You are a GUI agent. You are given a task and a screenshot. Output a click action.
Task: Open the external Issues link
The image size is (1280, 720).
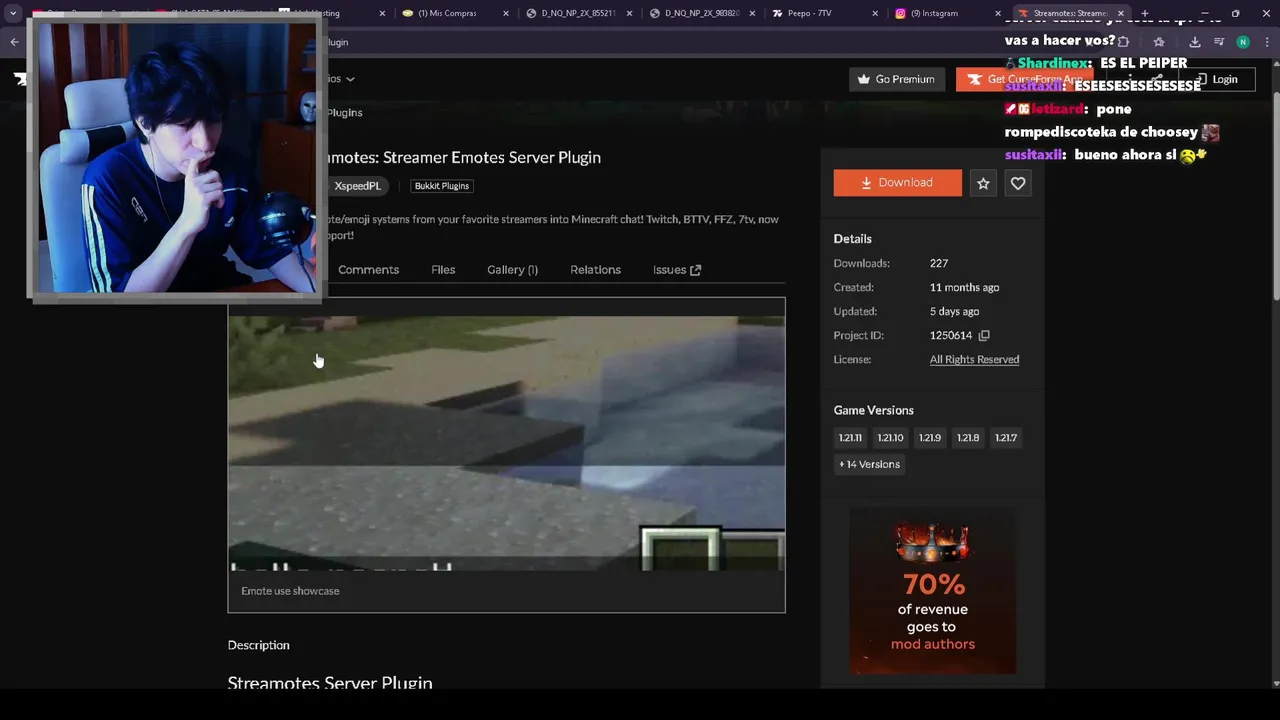pos(677,270)
